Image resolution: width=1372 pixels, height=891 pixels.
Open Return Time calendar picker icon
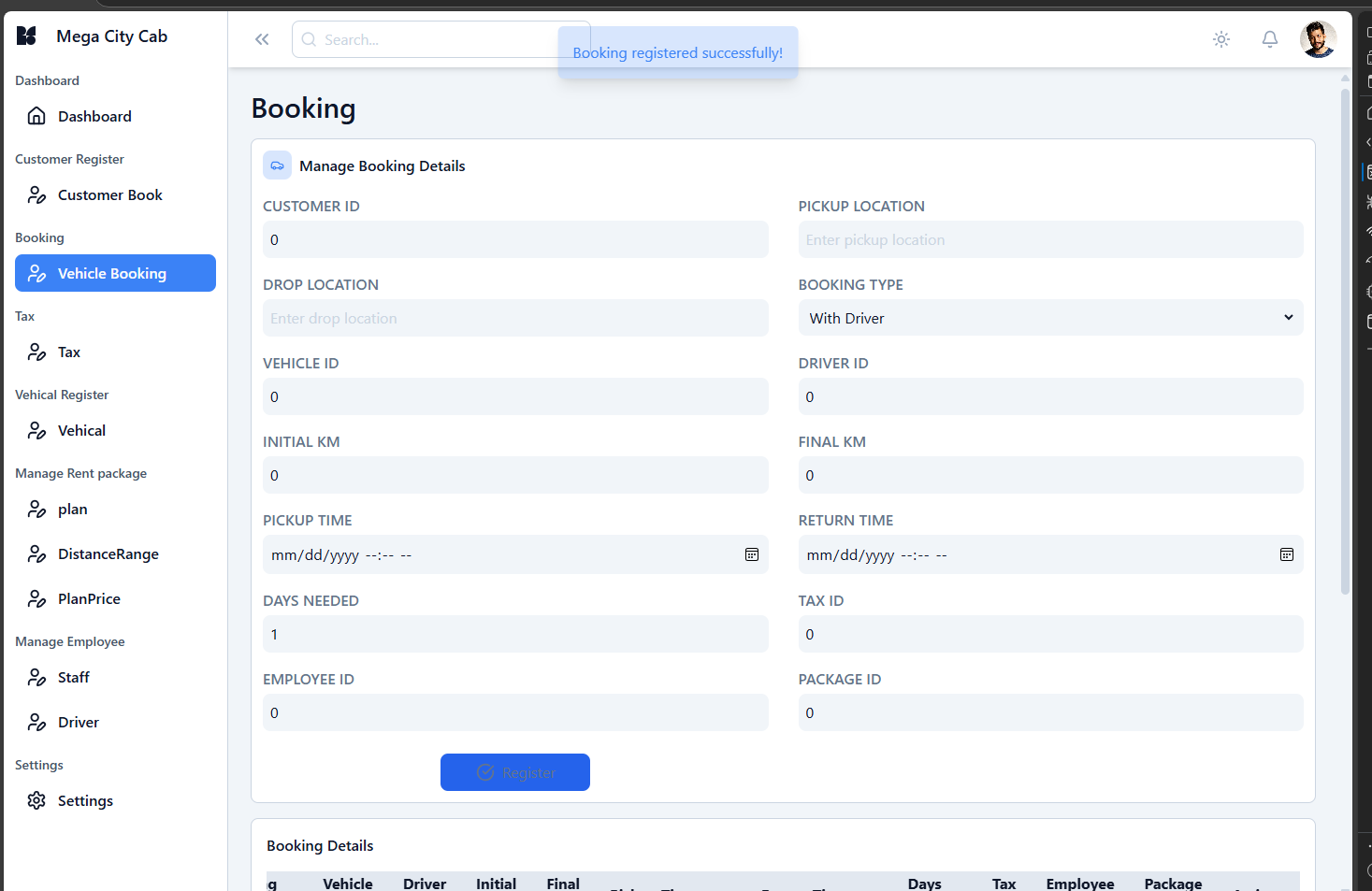click(1287, 554)
